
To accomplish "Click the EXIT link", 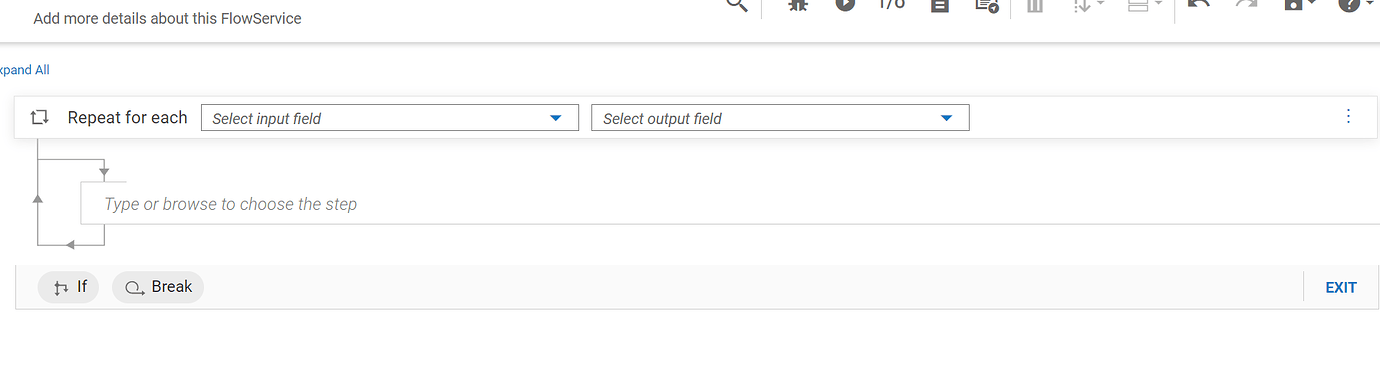I will 1341,287.
